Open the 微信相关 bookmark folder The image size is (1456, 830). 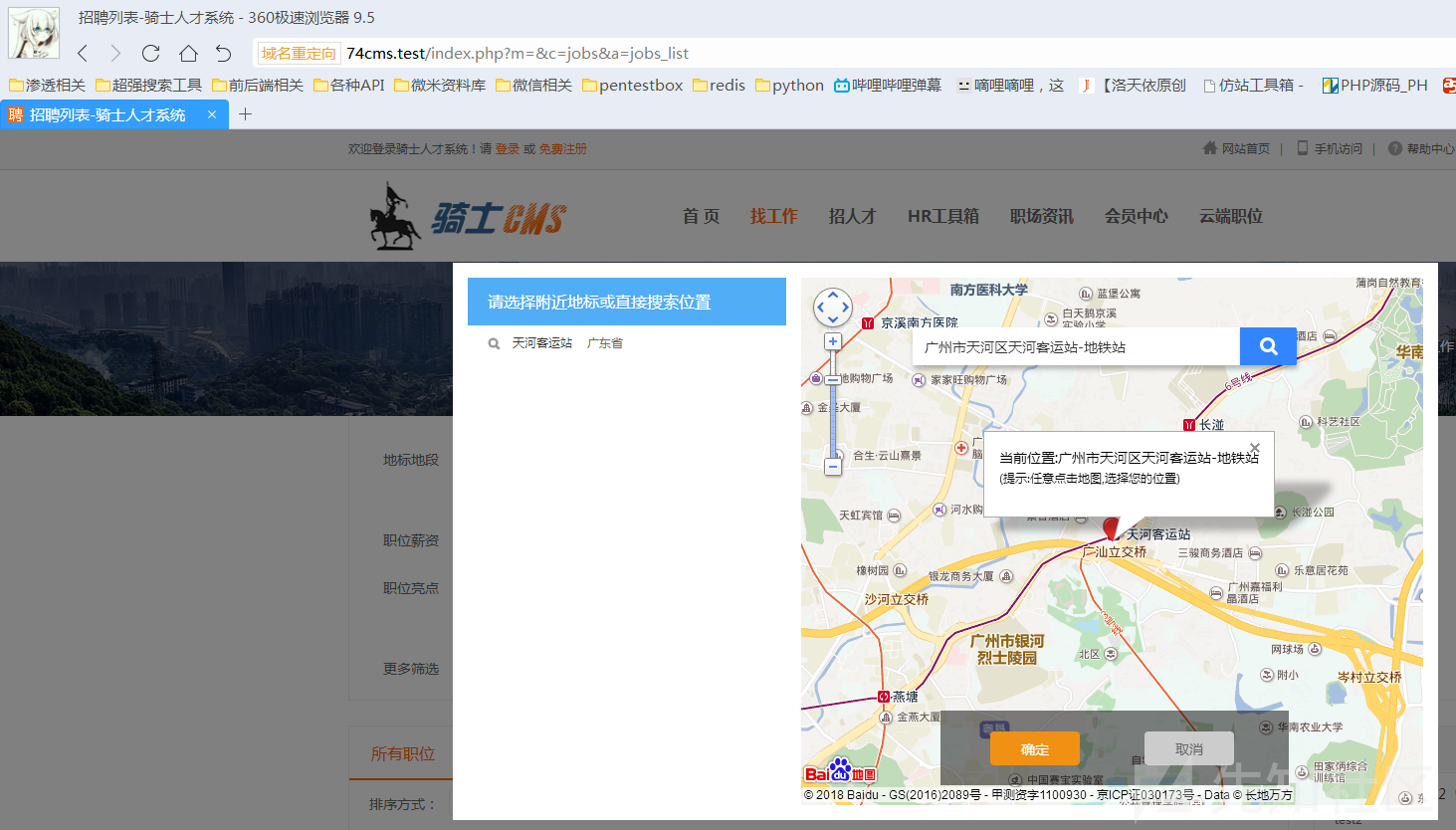533,86
